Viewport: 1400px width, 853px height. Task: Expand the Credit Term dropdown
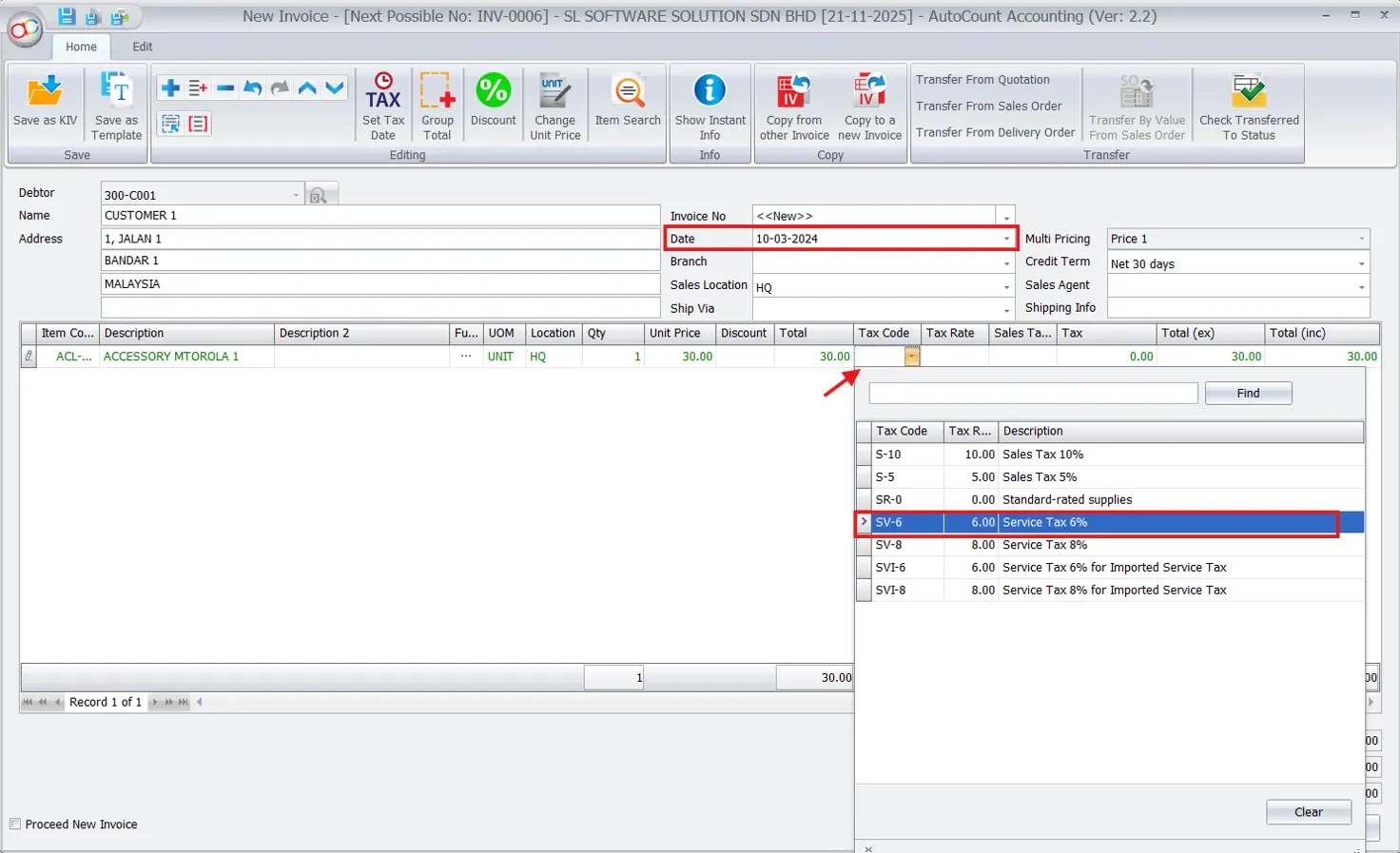click(x=1360, y=262)
